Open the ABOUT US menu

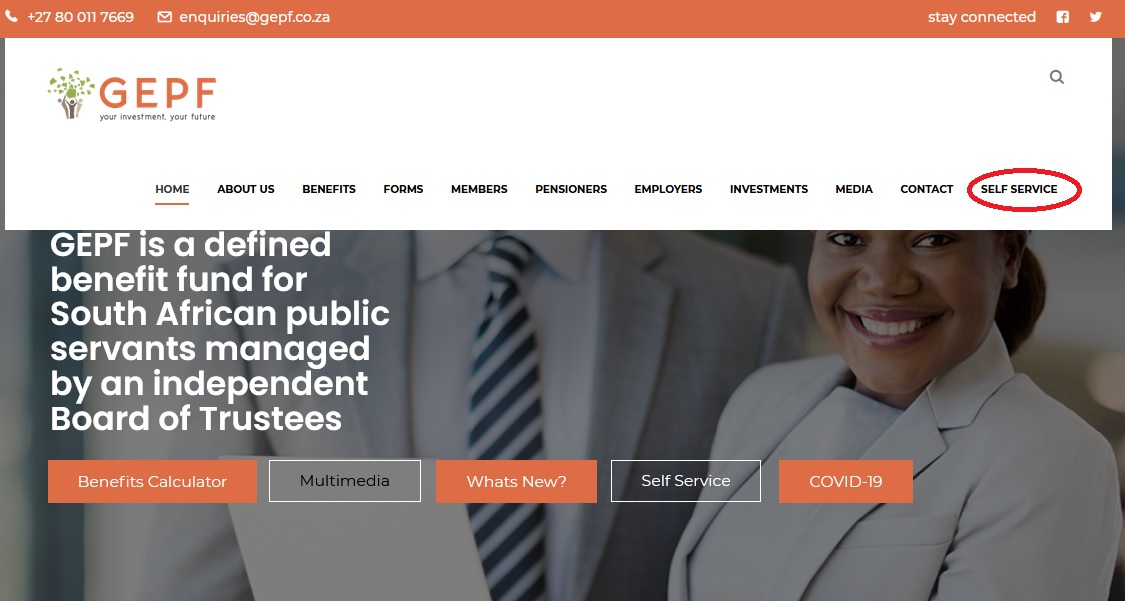pyautogui.click(x=246, y=189)
